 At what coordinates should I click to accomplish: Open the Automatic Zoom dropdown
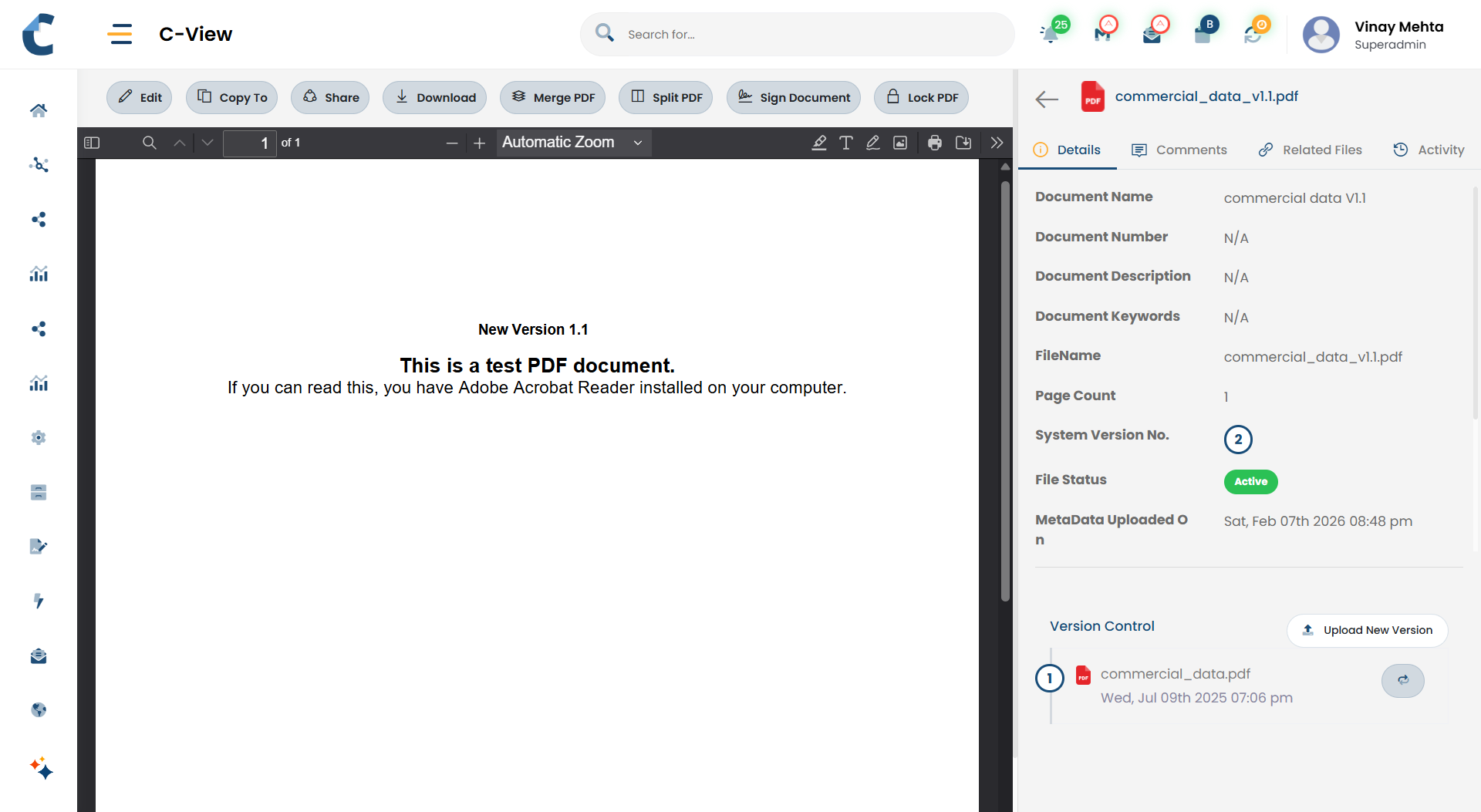pyautogui.click(x=572, y=143)
